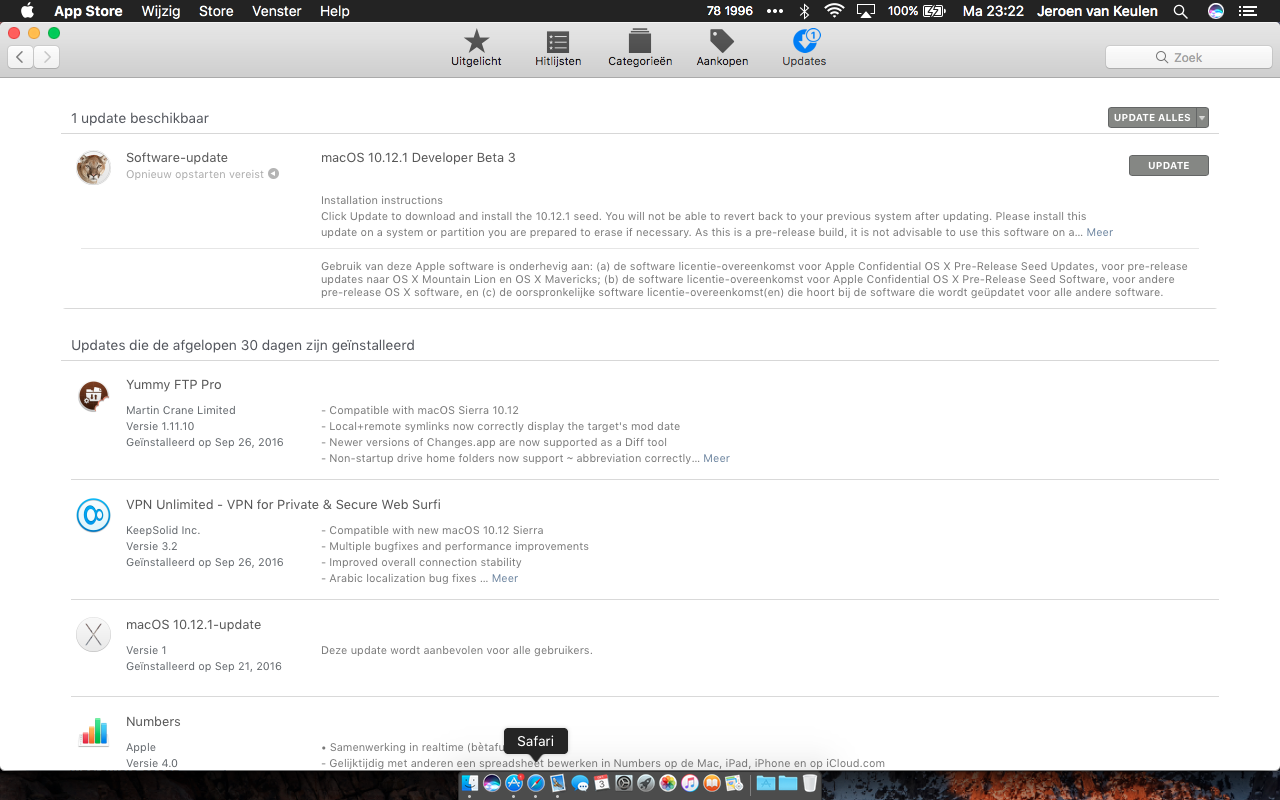Open Launchpad rocket in the Dock
Viewport: 1280px width, 800px height.
click(646, 783)
